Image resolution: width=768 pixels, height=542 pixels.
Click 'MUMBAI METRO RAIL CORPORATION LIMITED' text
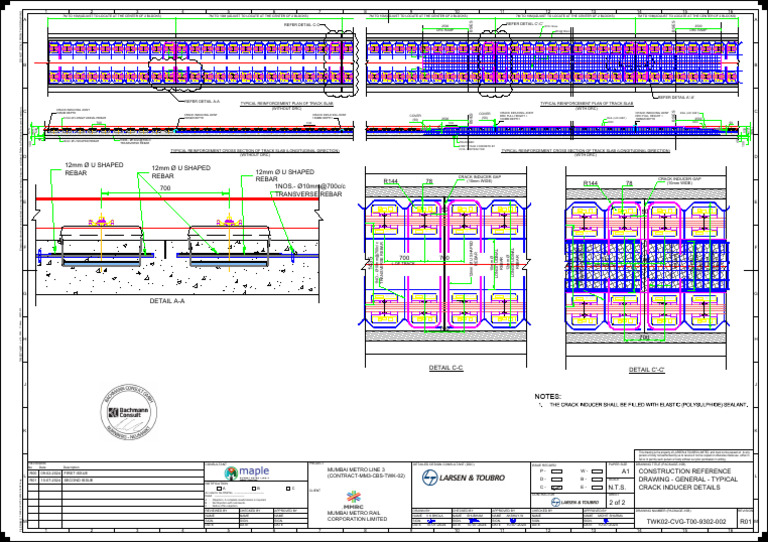click(x=357, y=516)
